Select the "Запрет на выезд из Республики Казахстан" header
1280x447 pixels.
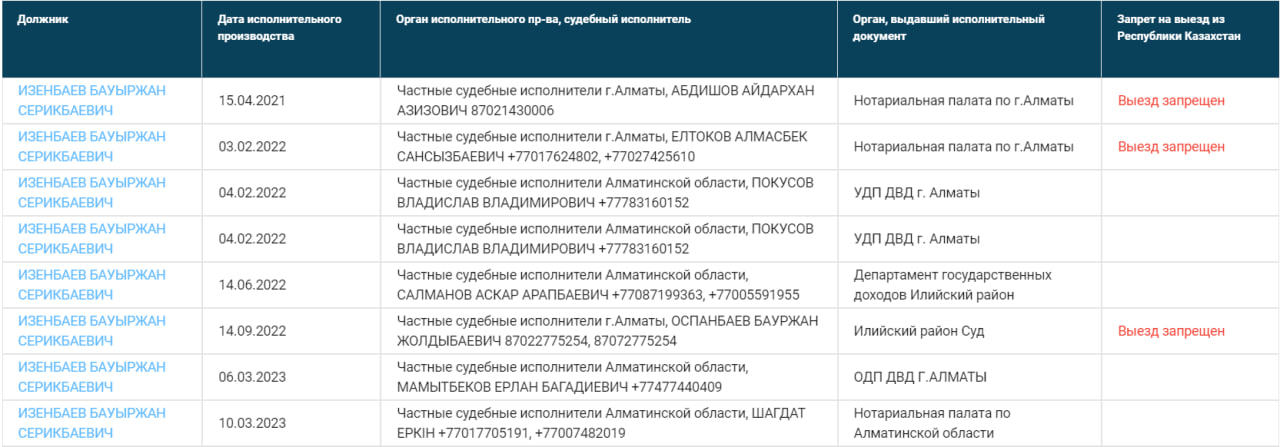click(1179, 27)
